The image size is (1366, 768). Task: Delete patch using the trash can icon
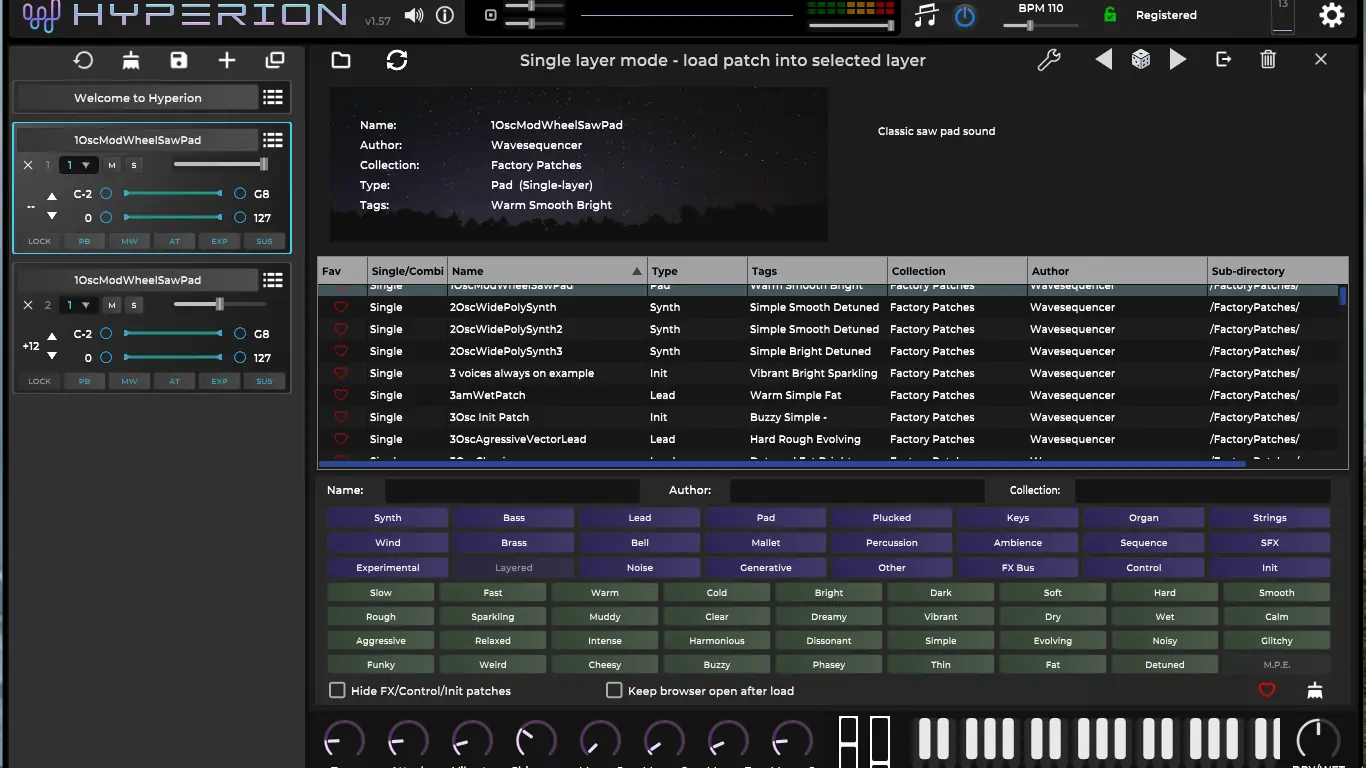click(x=1268, y=60)
